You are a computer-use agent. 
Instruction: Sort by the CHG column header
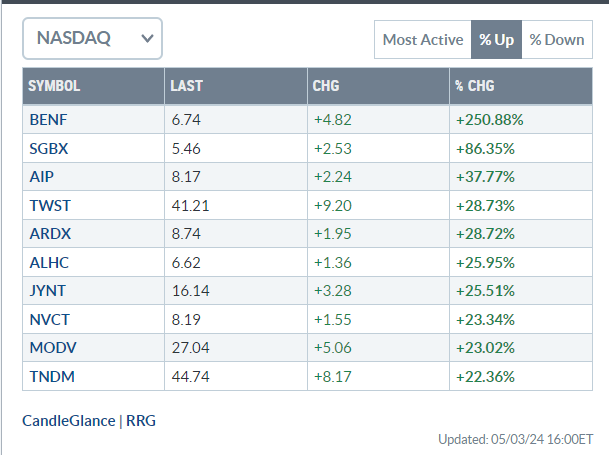326,86
